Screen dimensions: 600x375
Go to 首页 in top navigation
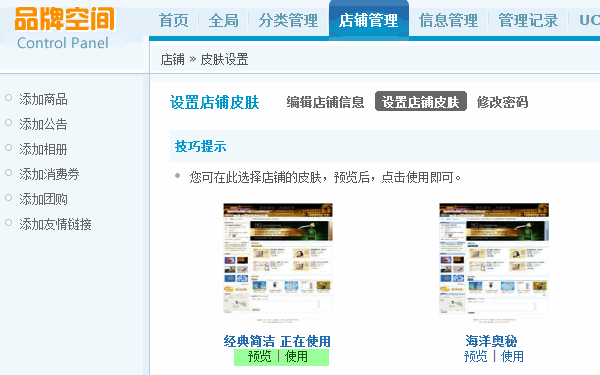[174, 20]
